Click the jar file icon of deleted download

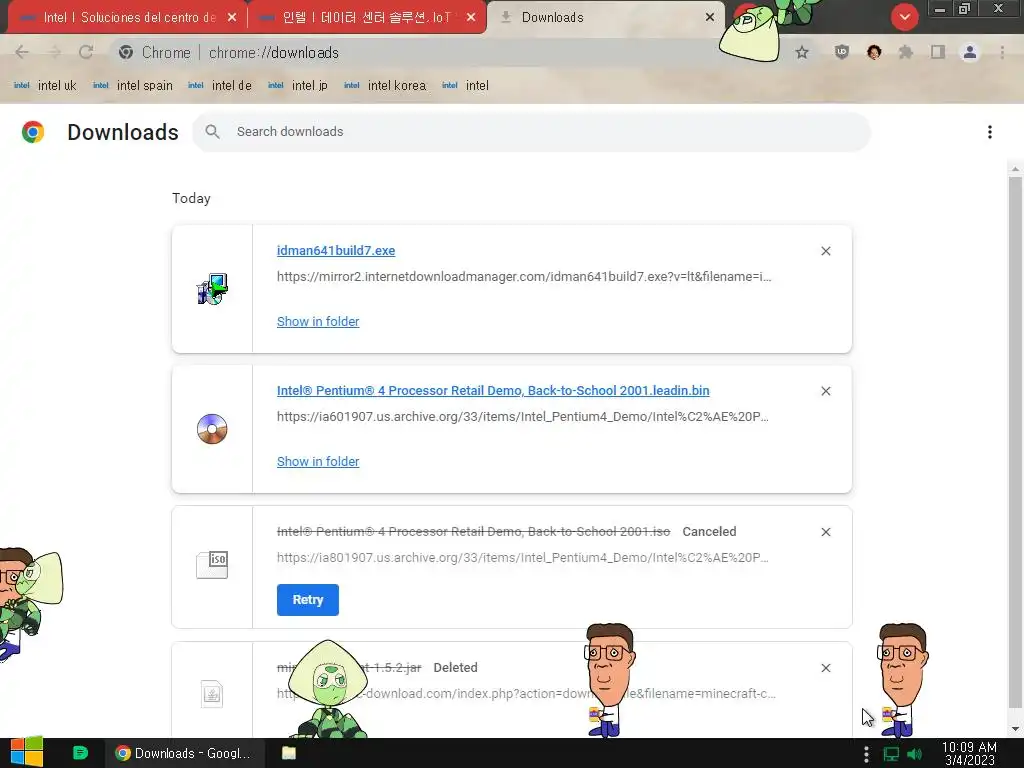[212, 694]
